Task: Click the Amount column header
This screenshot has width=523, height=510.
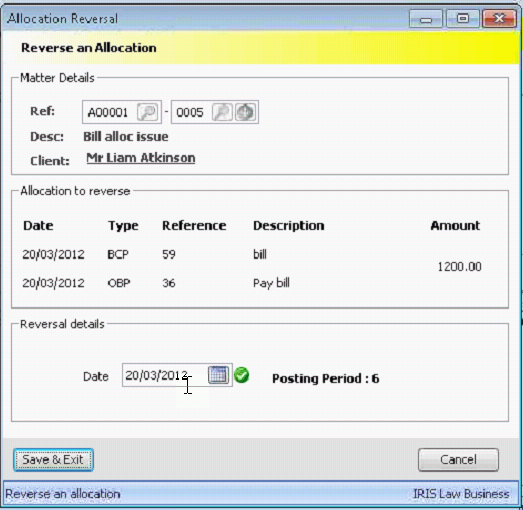Action: tap(455, 225)
